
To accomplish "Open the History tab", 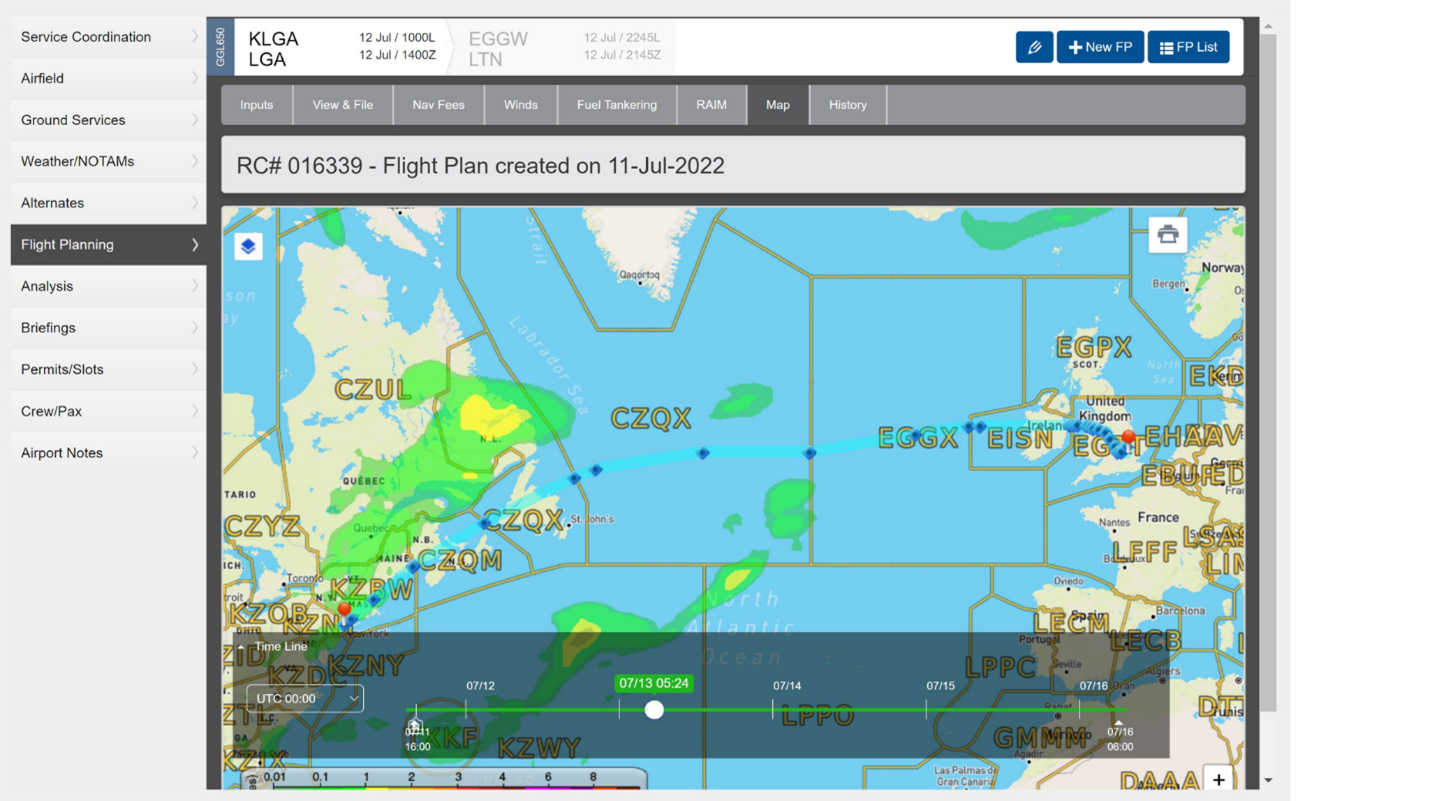I will pos(848,105).
